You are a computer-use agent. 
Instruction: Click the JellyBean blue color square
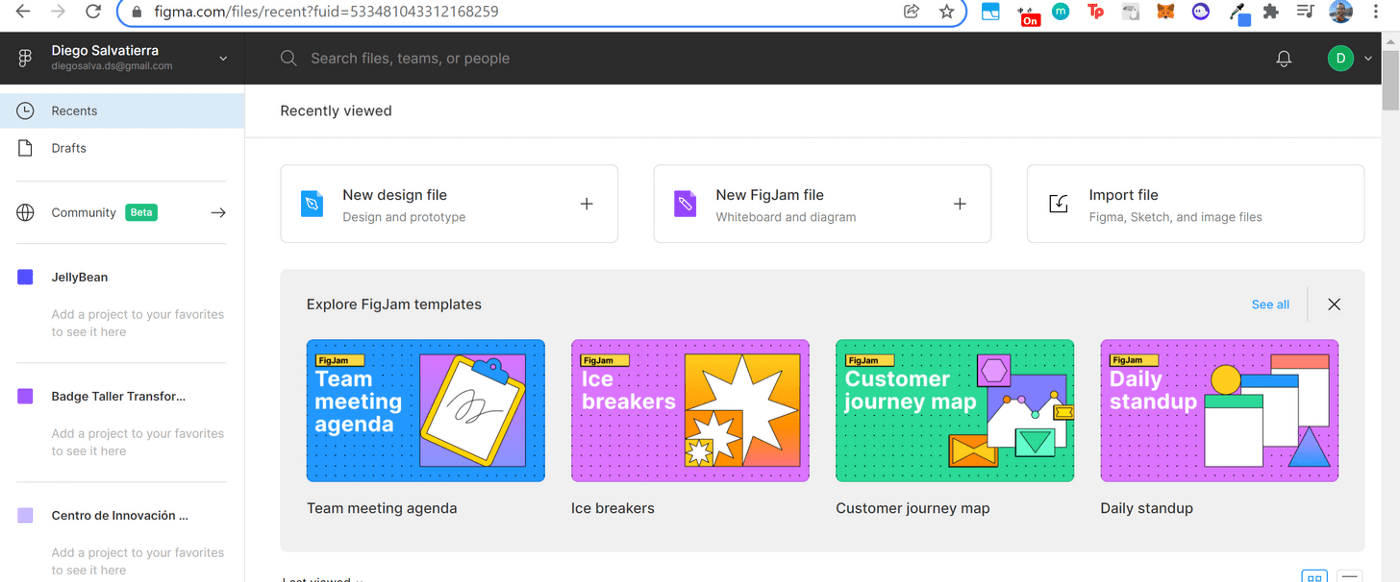tap(25, 277)
